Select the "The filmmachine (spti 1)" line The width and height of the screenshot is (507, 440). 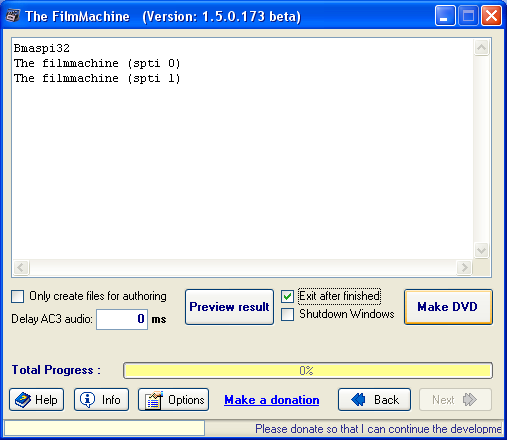coord(97,78)
